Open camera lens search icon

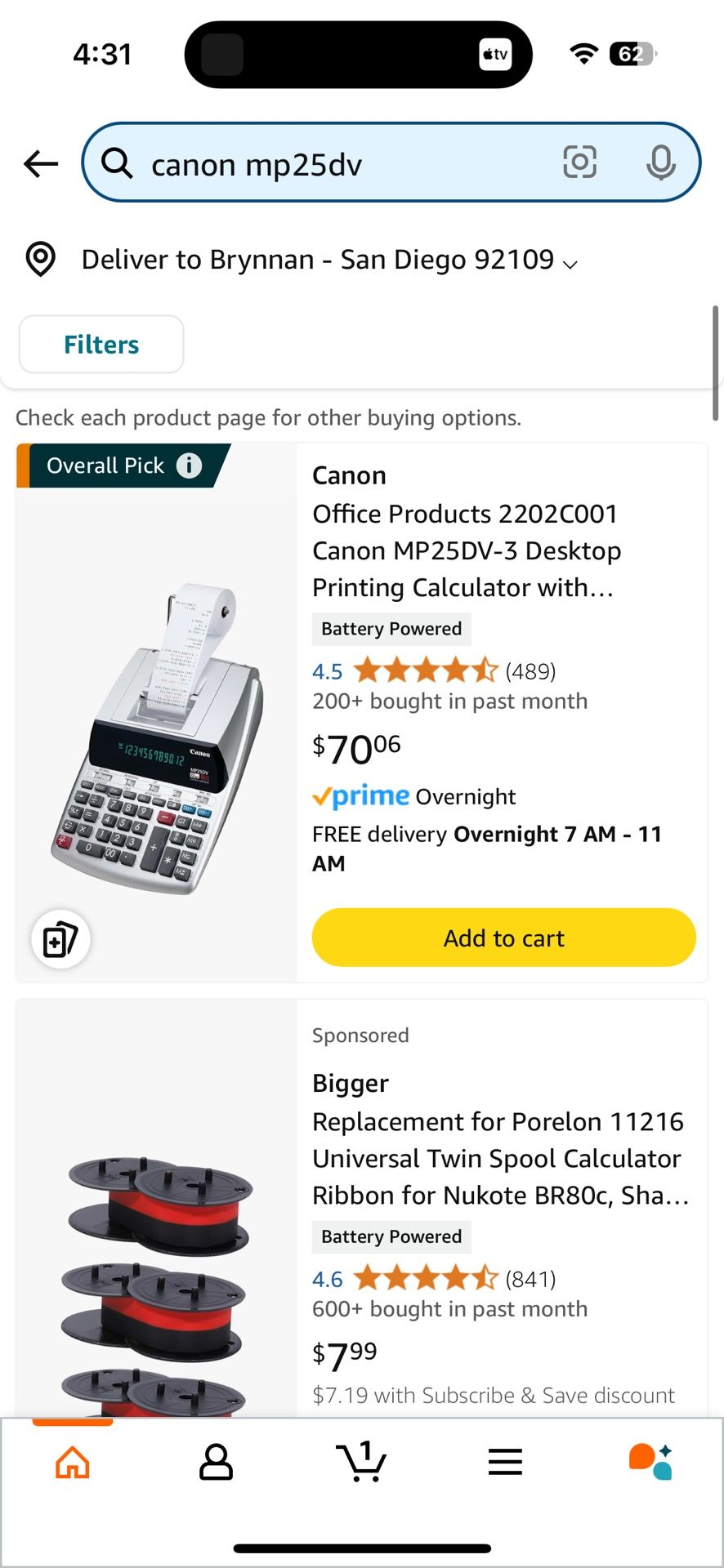tap(579, 163)
